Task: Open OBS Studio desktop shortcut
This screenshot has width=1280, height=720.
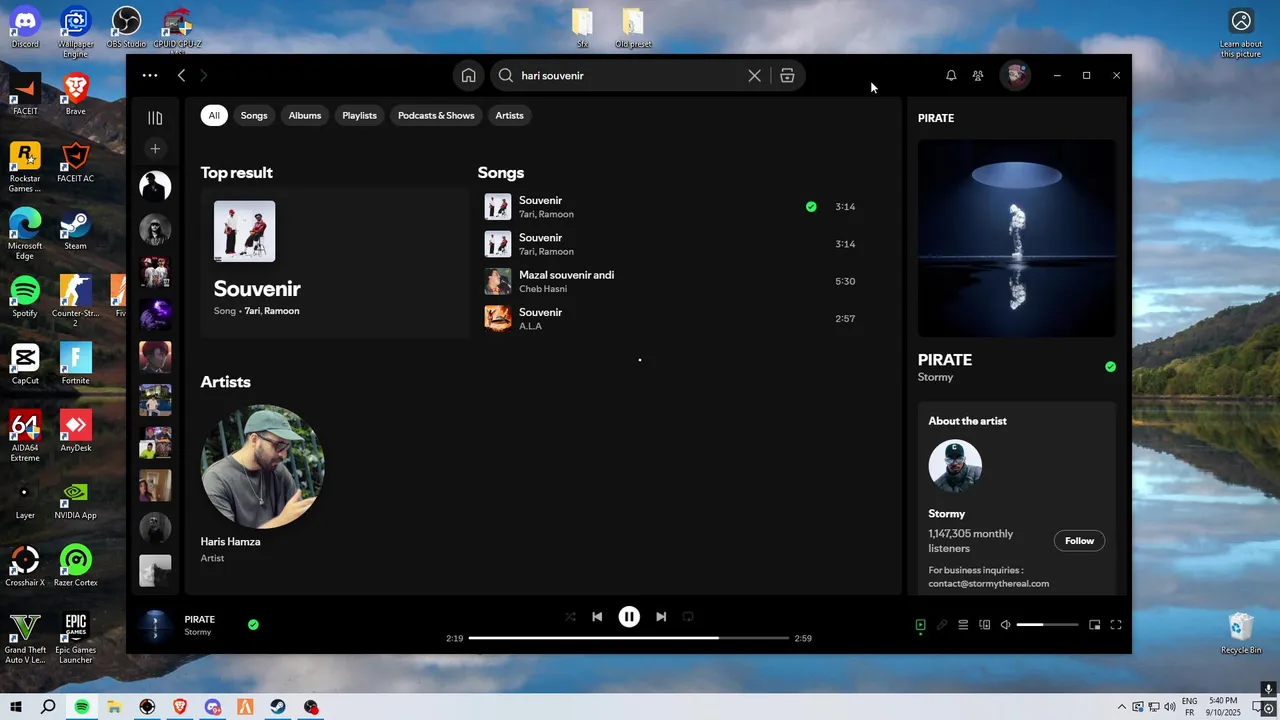Action: (126, 27)
